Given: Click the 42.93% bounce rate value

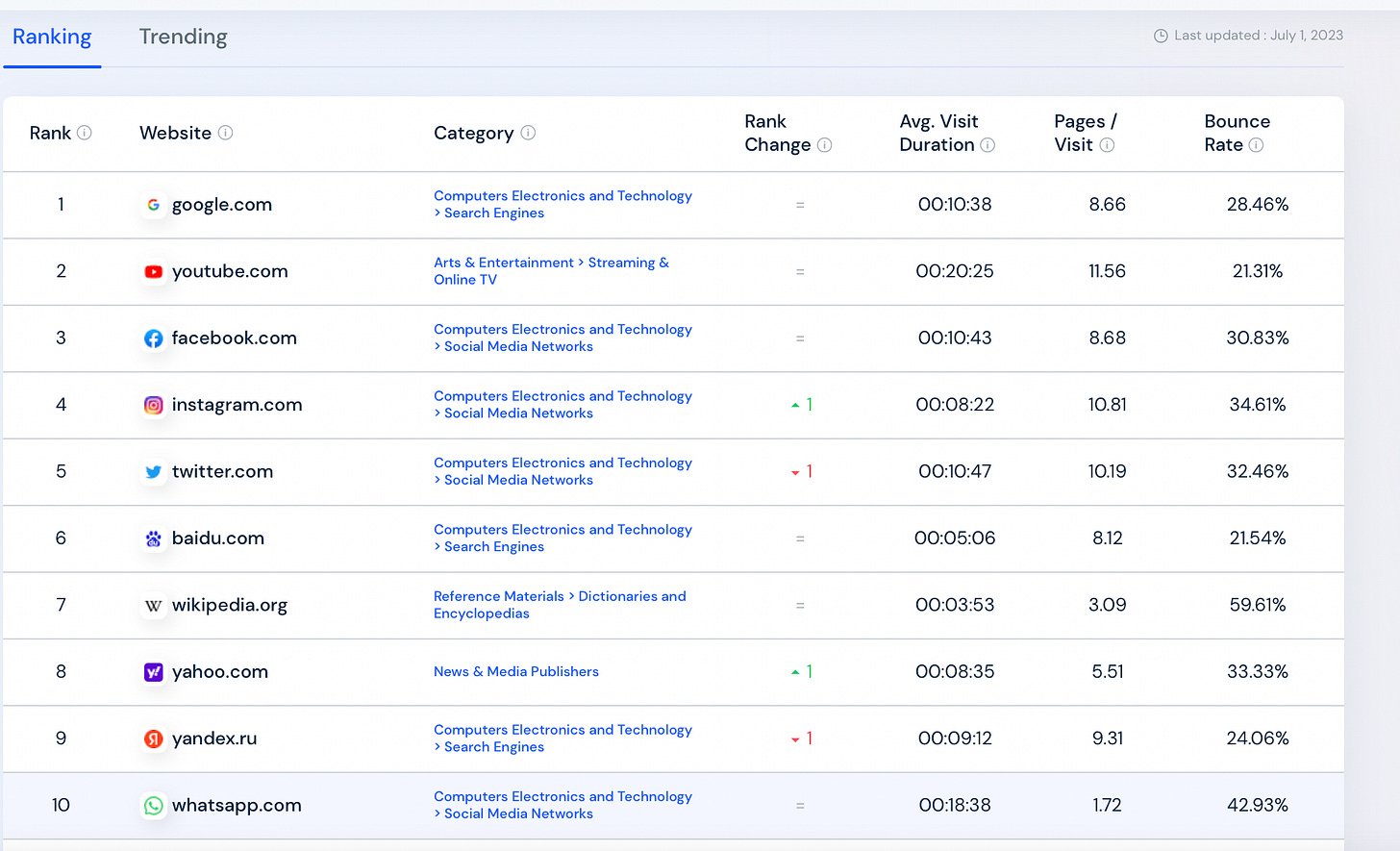Looking at the screenshot, I should coord(1258,806).
